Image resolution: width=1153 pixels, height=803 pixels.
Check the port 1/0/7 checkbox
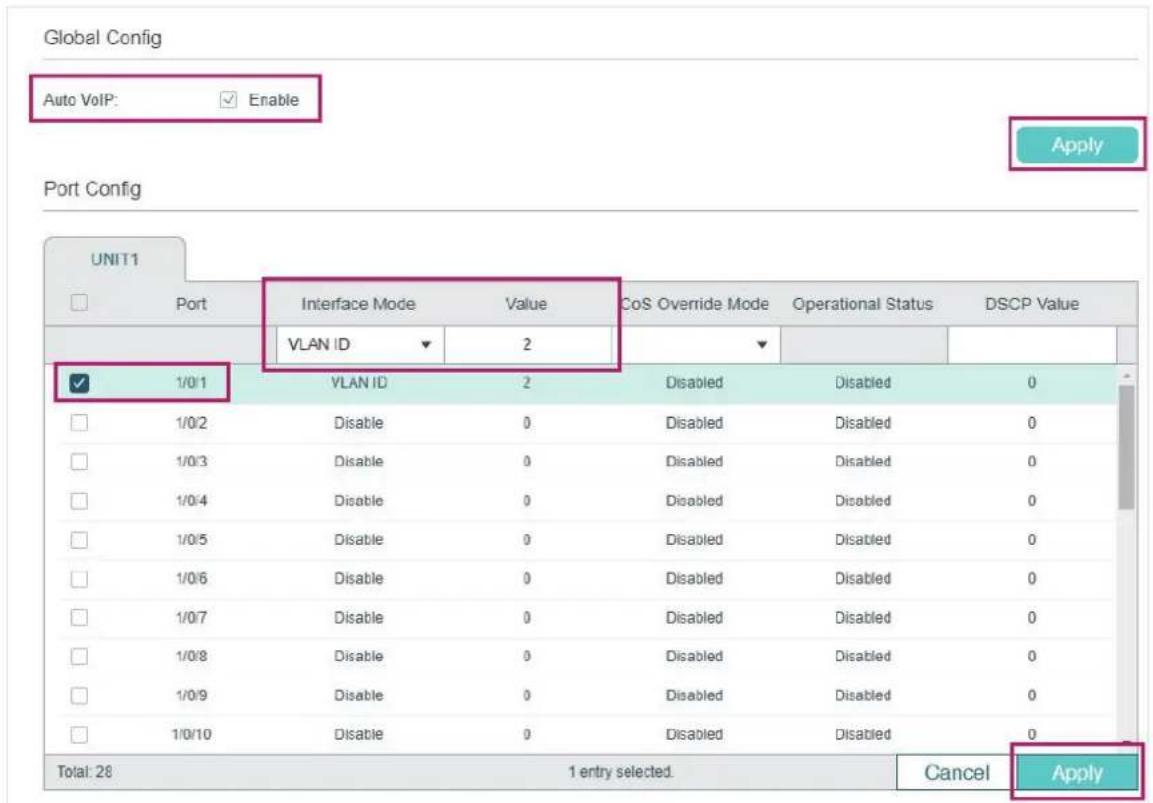pyautogui.click(x=79, y=618)
